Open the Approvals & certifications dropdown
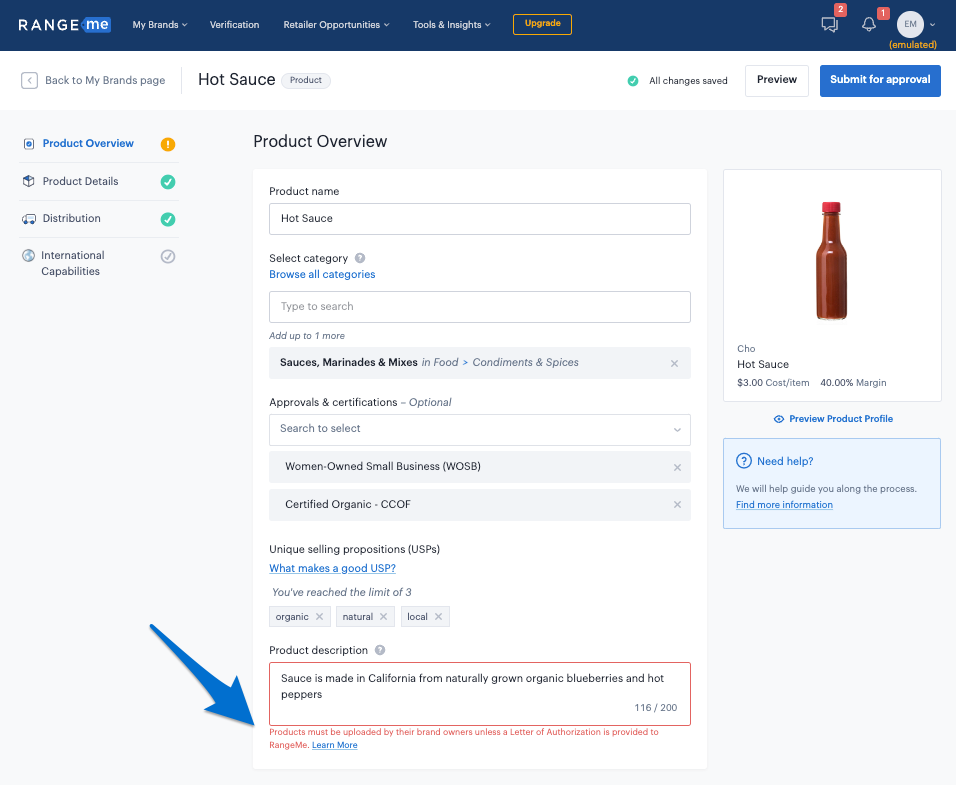956x785 pixels. (480, 430)
